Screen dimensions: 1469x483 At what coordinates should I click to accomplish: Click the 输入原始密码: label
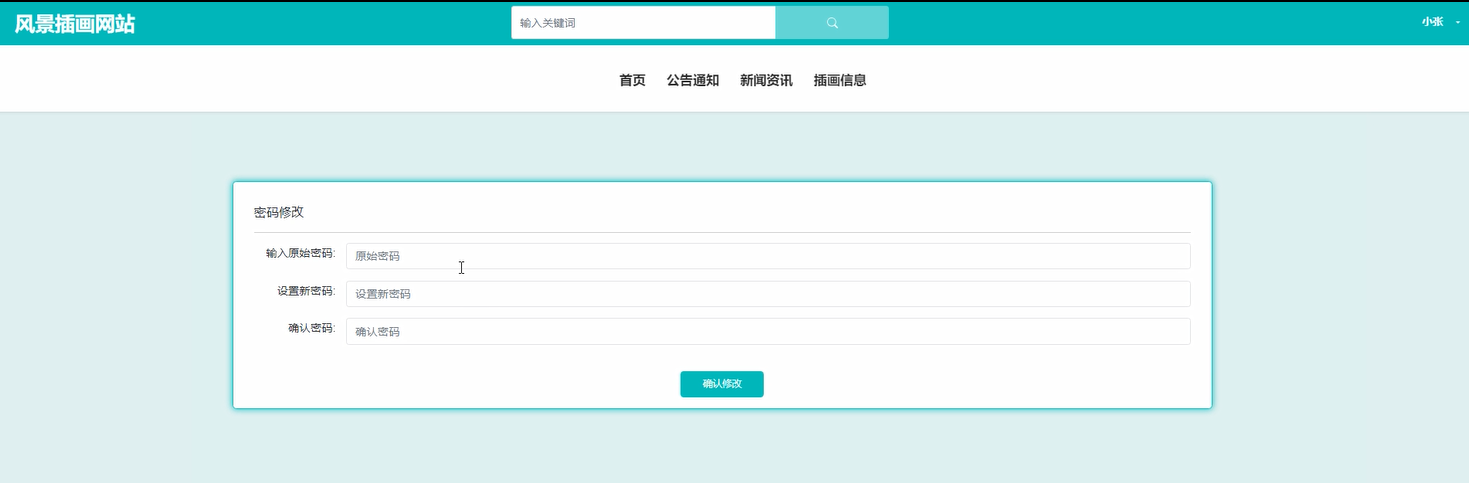pyautogui.click(x=300, y=254)
